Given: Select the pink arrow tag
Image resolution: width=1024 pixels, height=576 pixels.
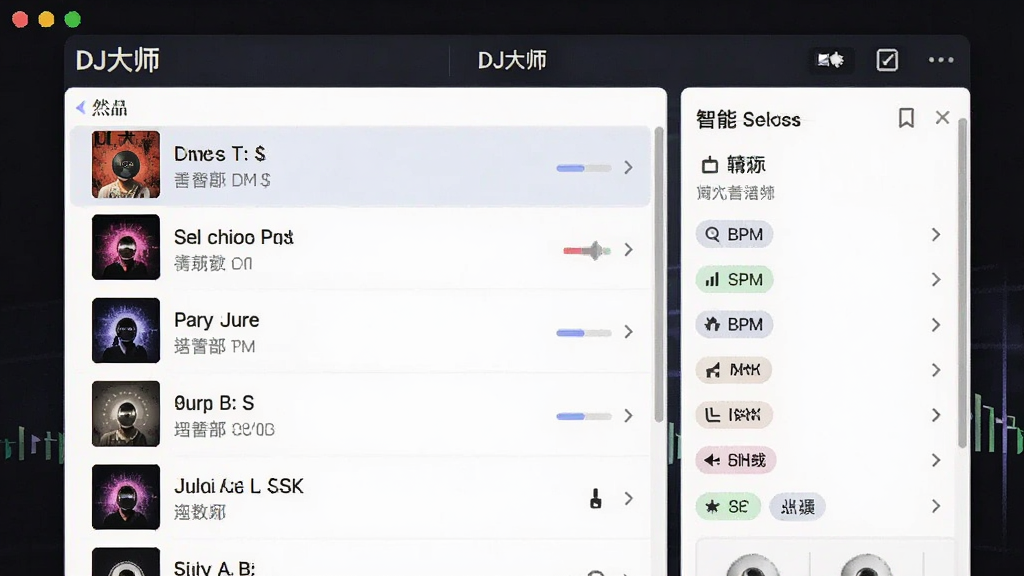Looking at the screenshot, I should (735, 460).
